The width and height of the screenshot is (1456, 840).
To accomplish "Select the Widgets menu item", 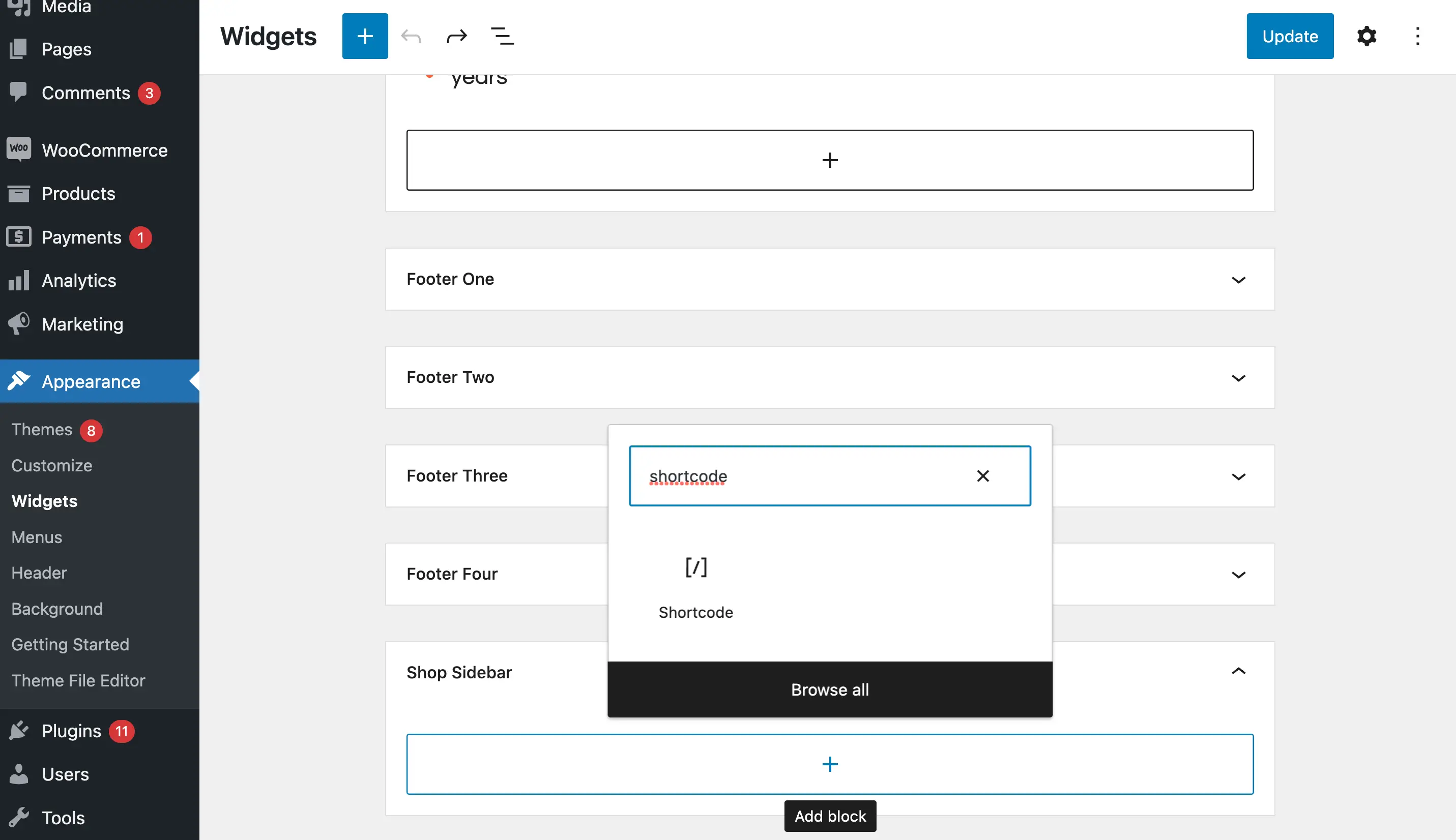I will coord(44,500).
